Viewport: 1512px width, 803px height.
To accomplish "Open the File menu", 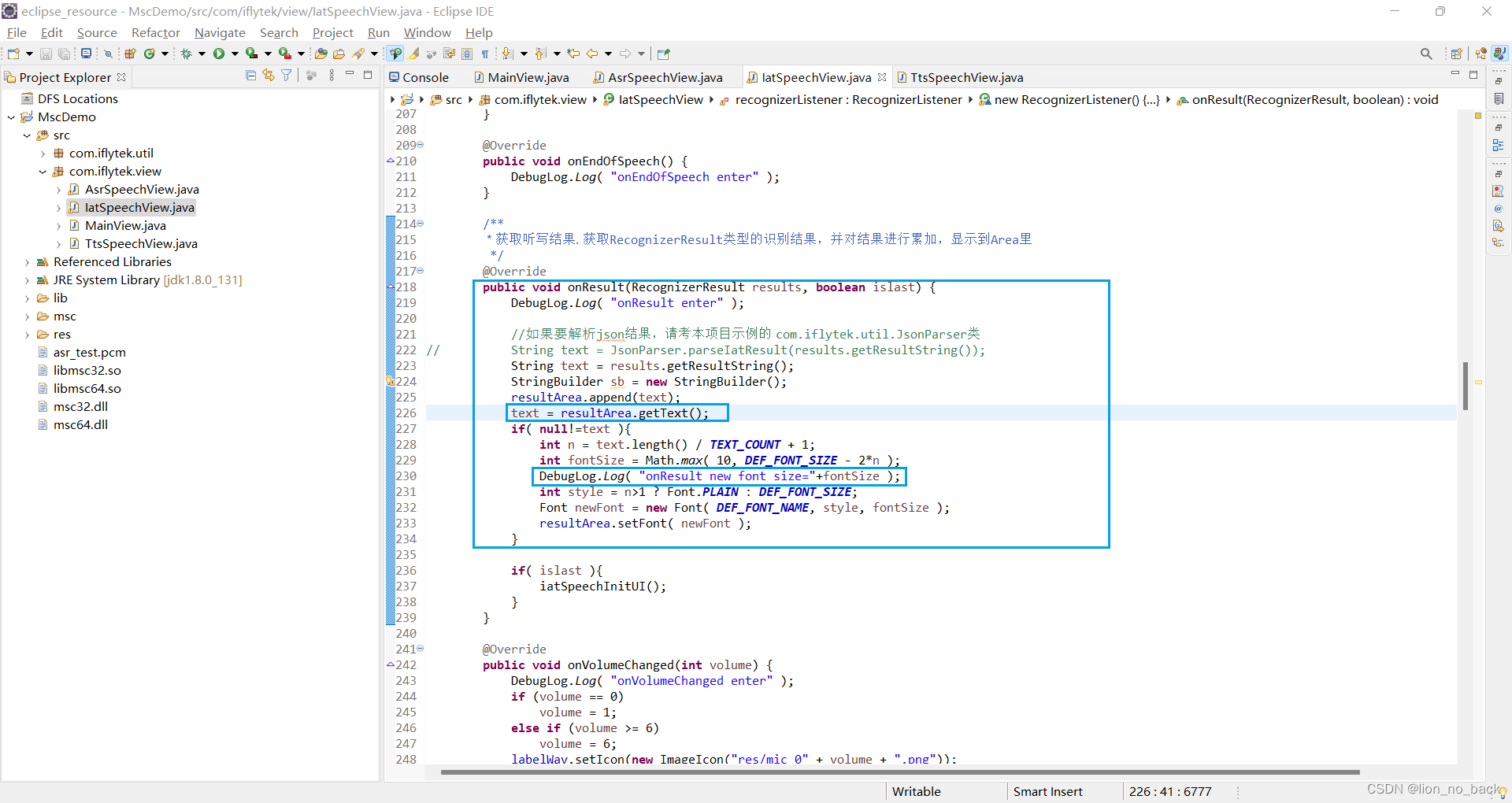I will click(x=17, y=32).
